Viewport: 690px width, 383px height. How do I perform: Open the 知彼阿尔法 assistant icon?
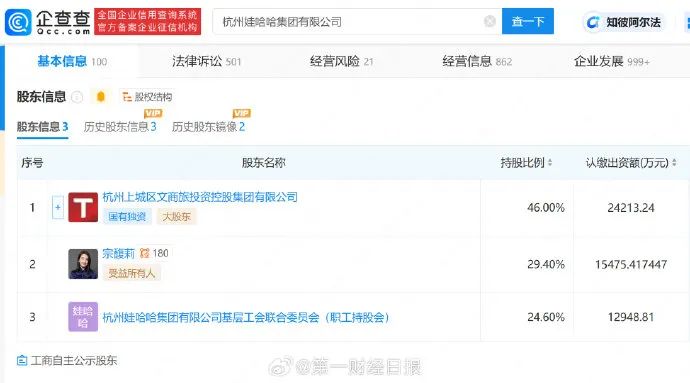click(593, 22)
